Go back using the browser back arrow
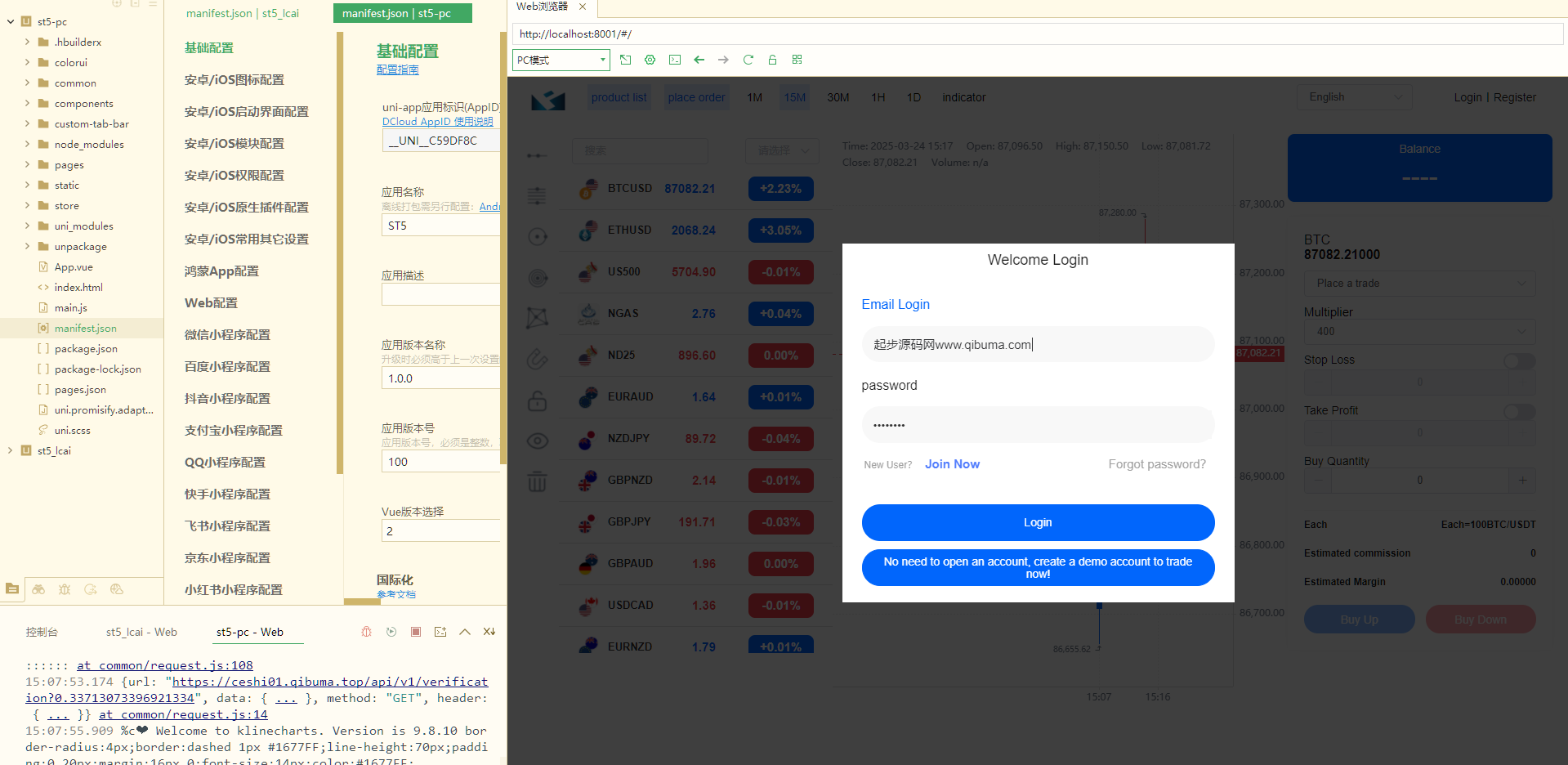This screenshot has width=1568, height=765. click(699, 60)
